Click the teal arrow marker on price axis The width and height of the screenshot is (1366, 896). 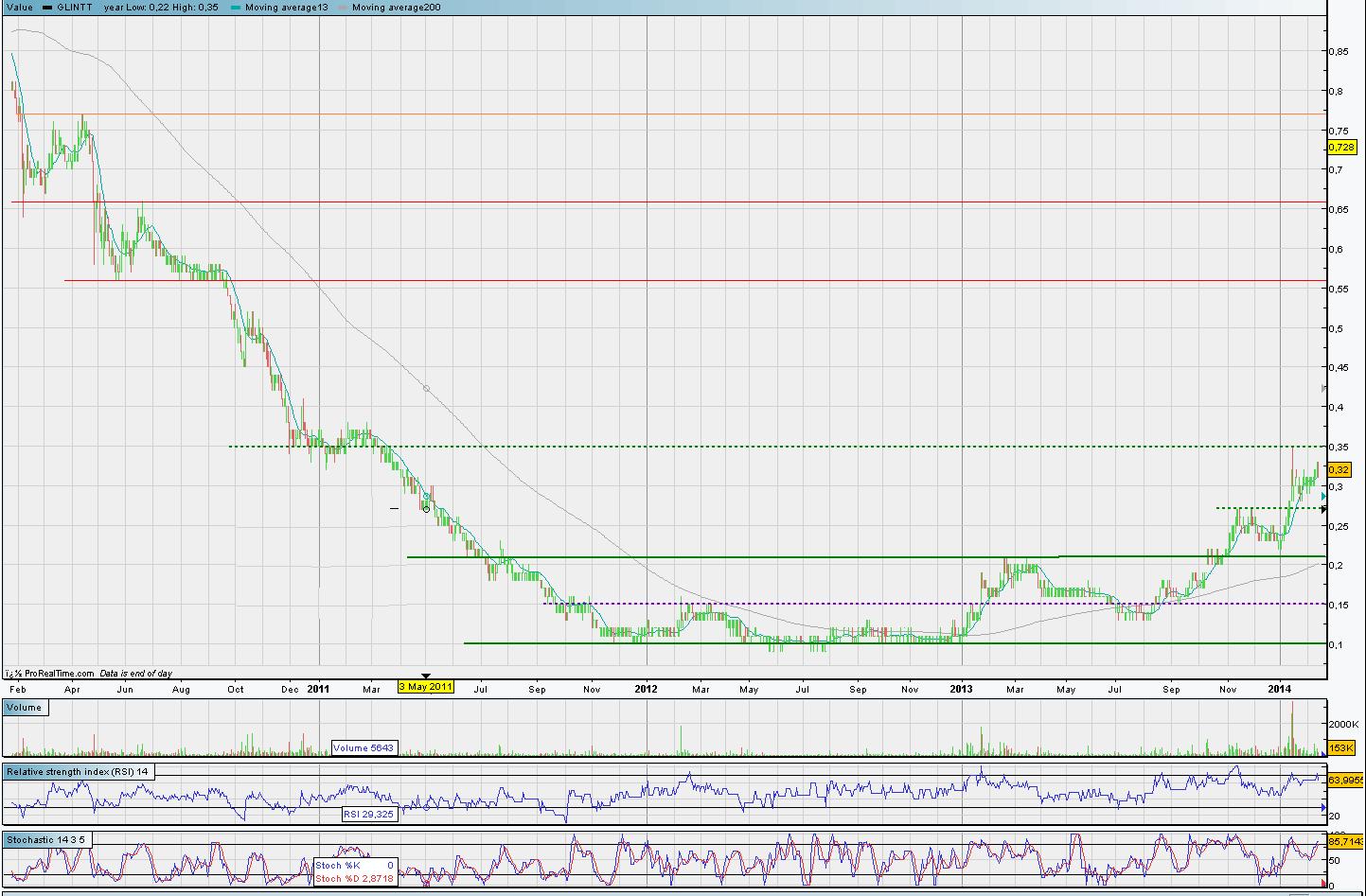pos(1323,496)
